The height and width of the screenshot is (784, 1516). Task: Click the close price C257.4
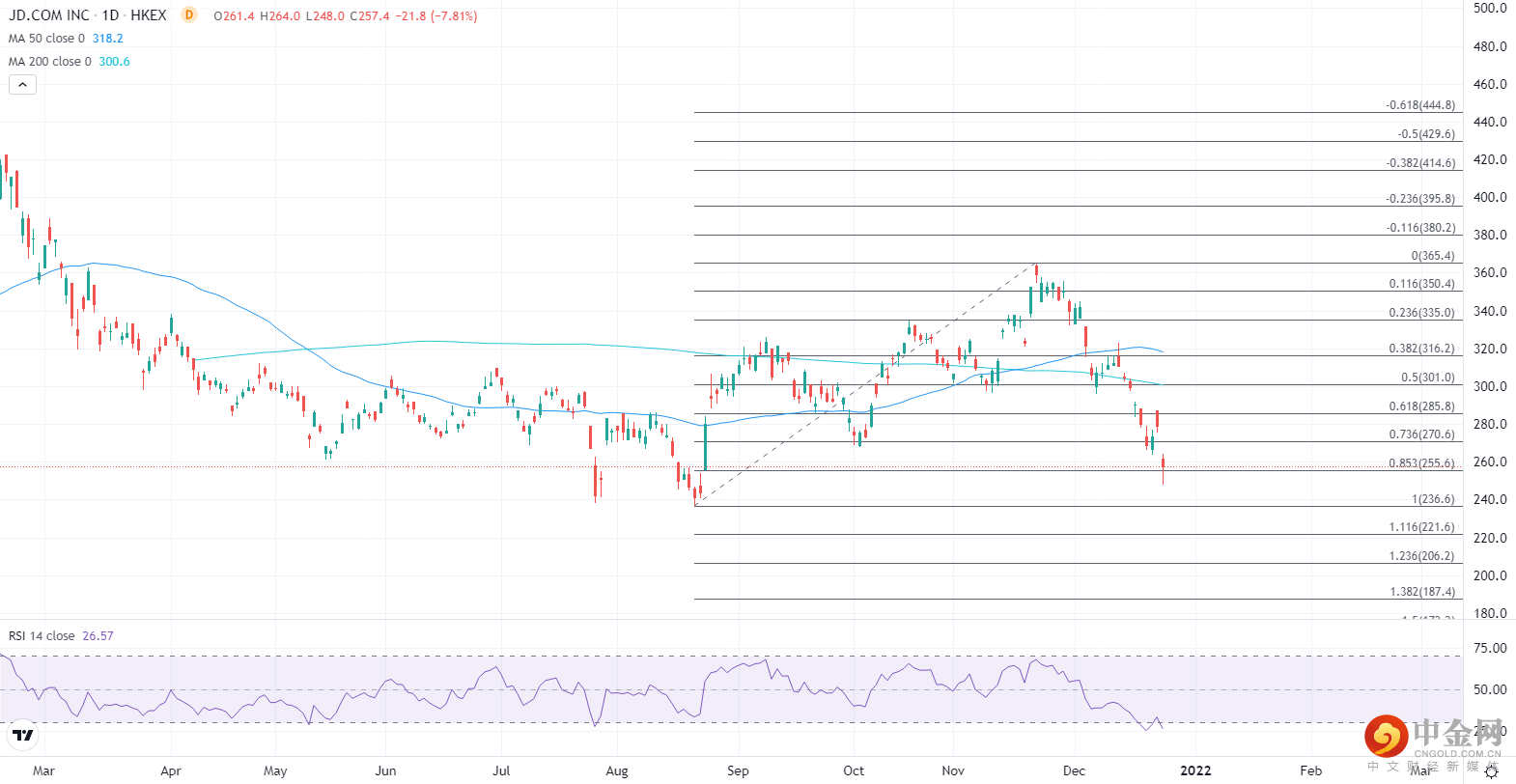(370, 16)
